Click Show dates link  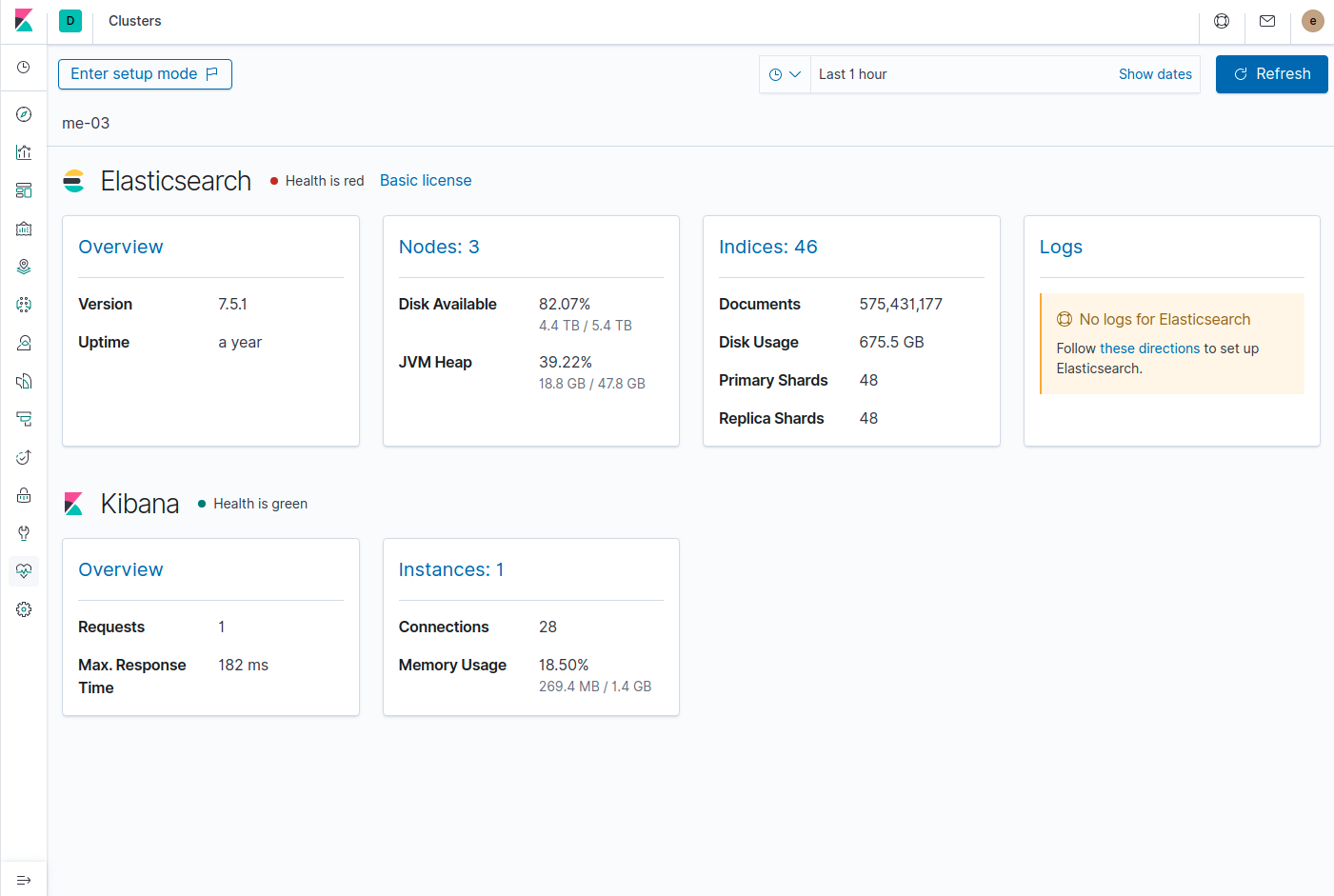coord(1155,74)
